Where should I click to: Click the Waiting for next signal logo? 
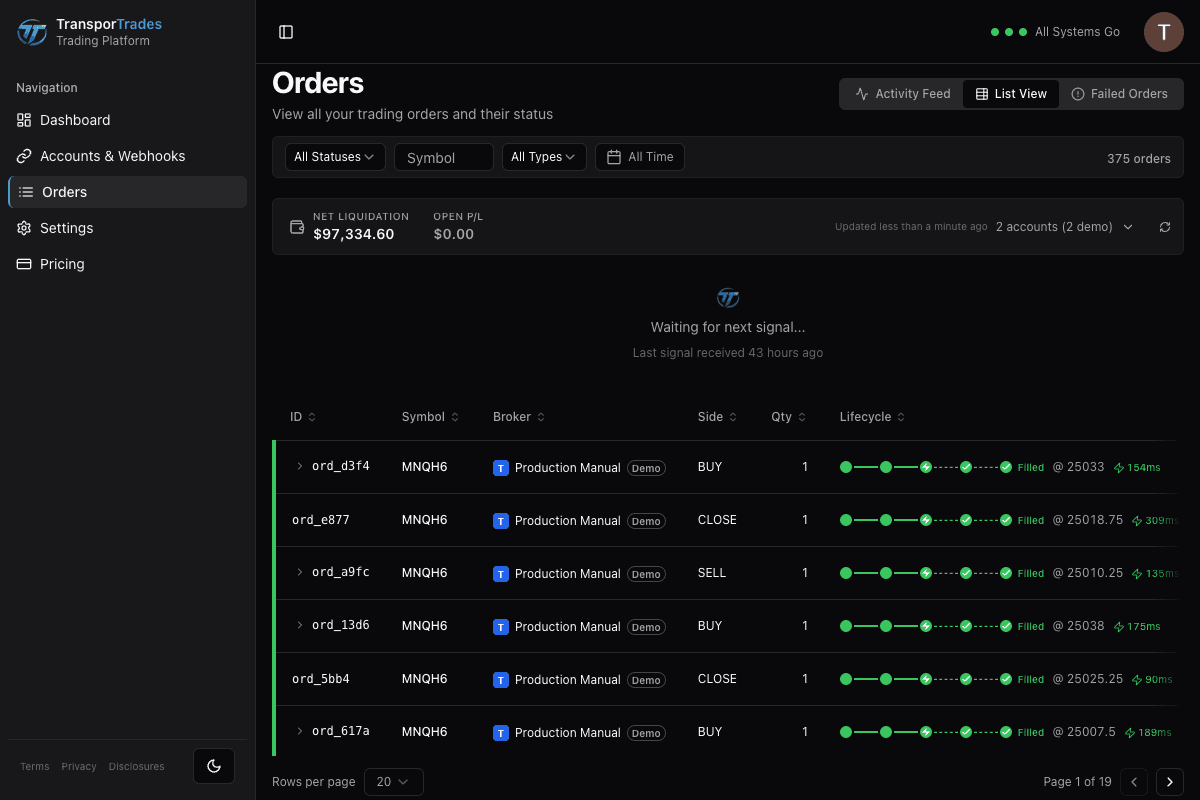pyautogui.click(x=728, y=297)
